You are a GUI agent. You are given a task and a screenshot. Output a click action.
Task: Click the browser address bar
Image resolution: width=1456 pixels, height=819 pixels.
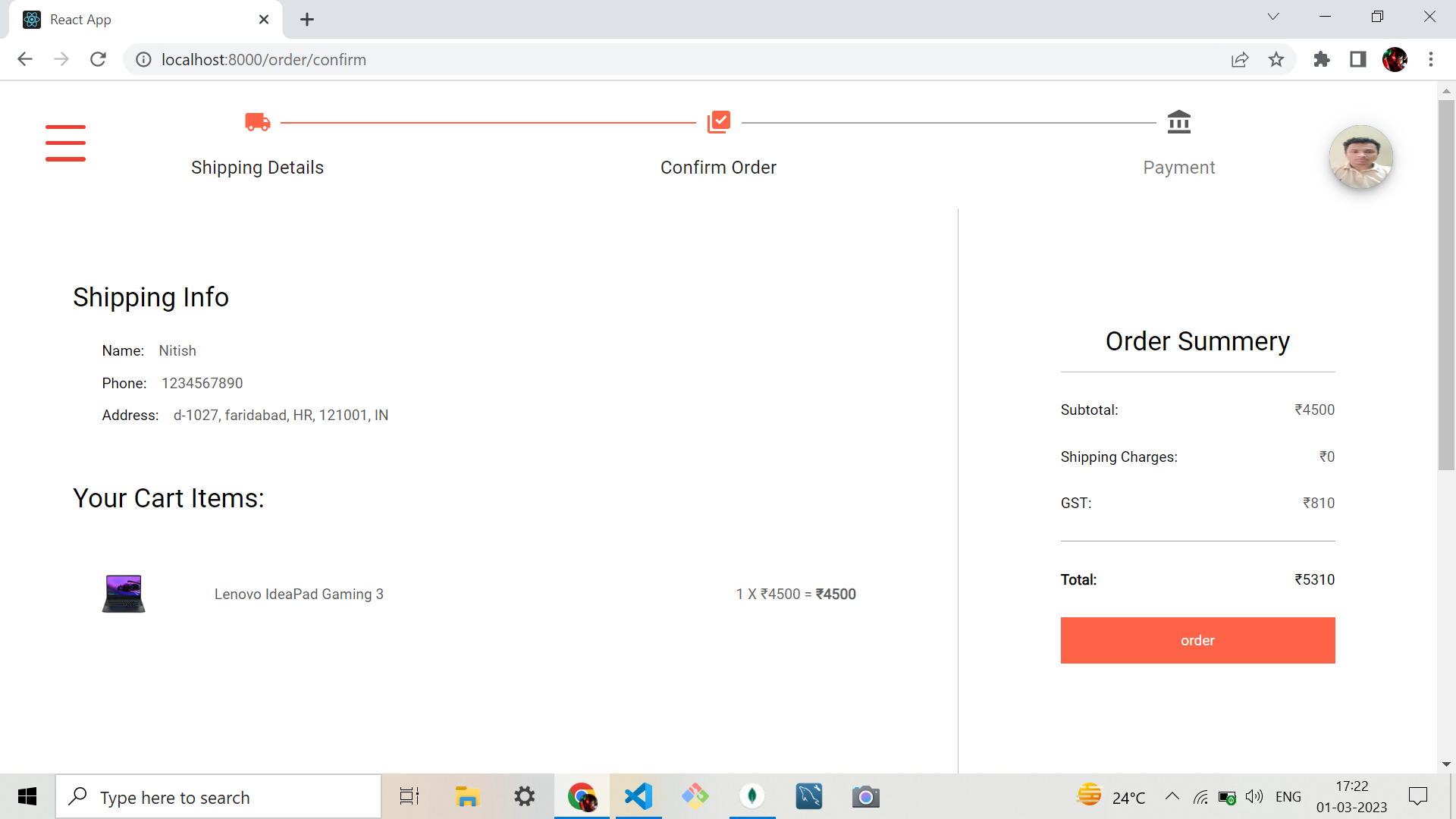pyautogui.click(x=455, y=59)
